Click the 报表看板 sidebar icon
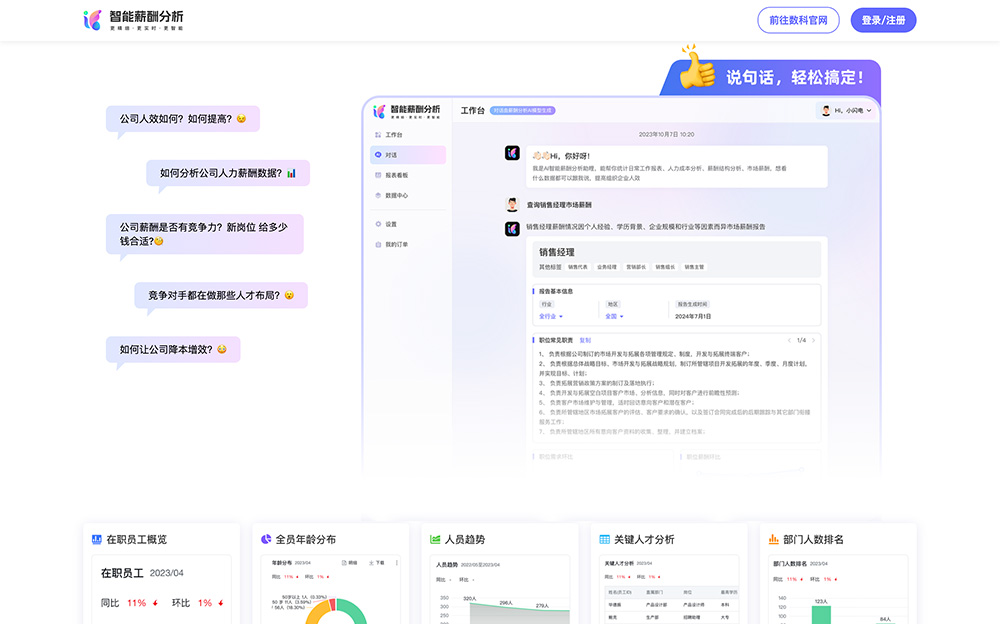 [x=378, y=175]
